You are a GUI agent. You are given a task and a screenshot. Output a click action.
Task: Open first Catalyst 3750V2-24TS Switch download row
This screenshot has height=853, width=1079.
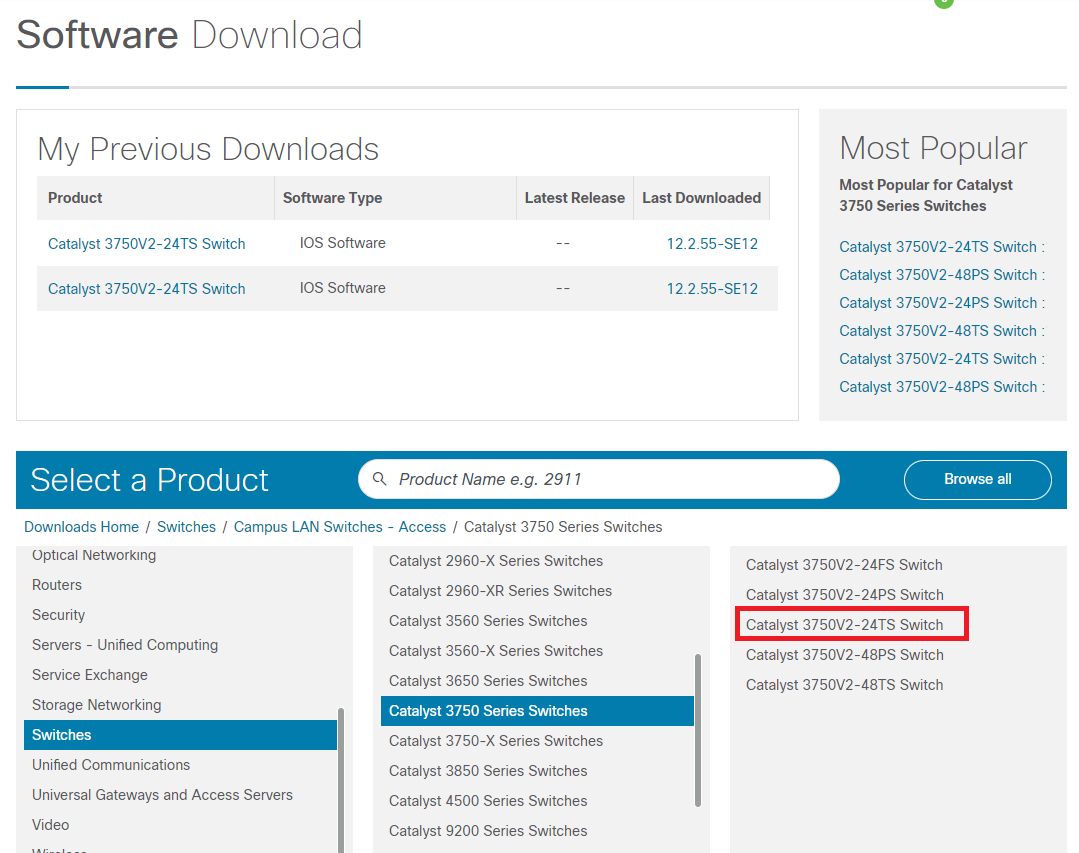[x=147, y=244]
